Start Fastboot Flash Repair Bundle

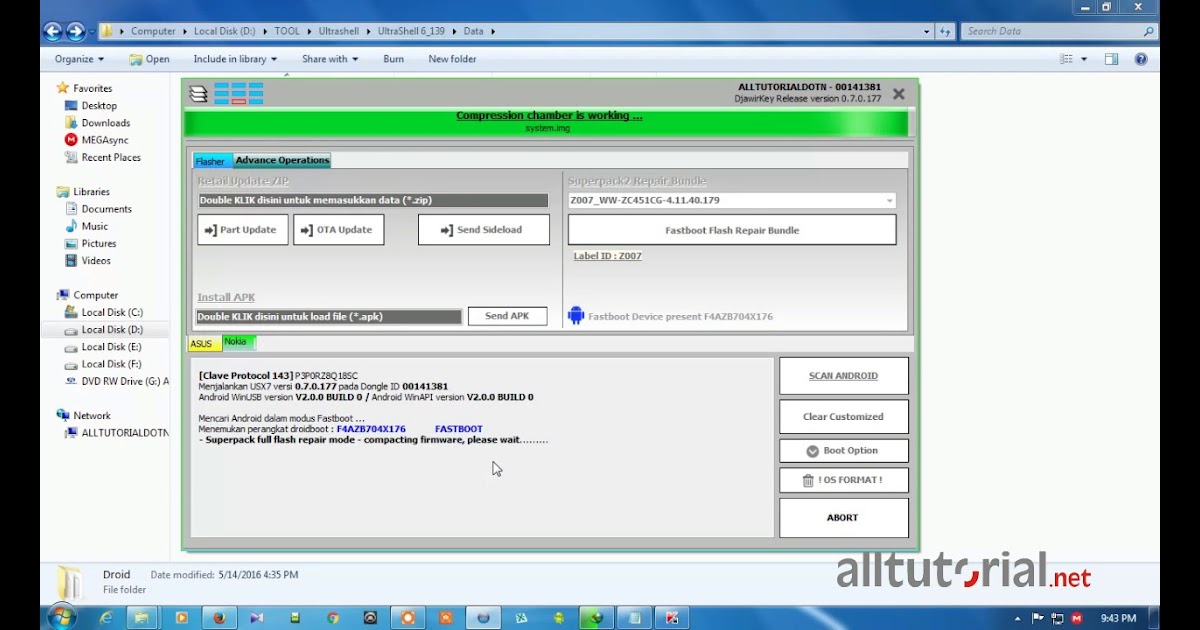(x=732, y=230)
